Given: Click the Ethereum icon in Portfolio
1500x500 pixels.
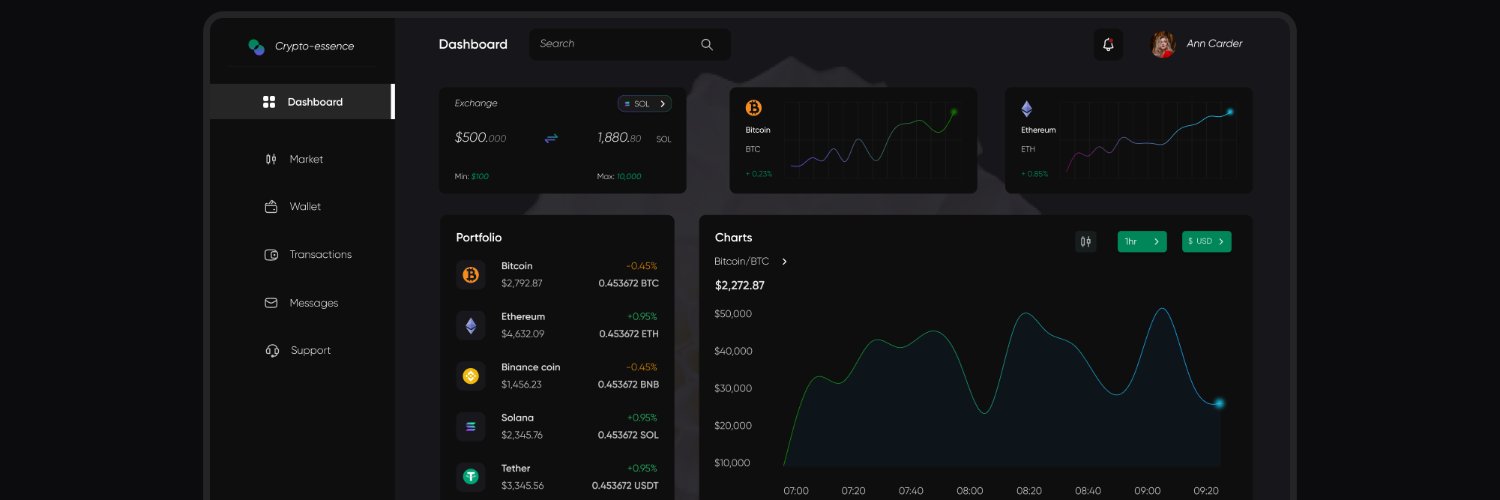Looking at the screenshot, I should 471,325.
